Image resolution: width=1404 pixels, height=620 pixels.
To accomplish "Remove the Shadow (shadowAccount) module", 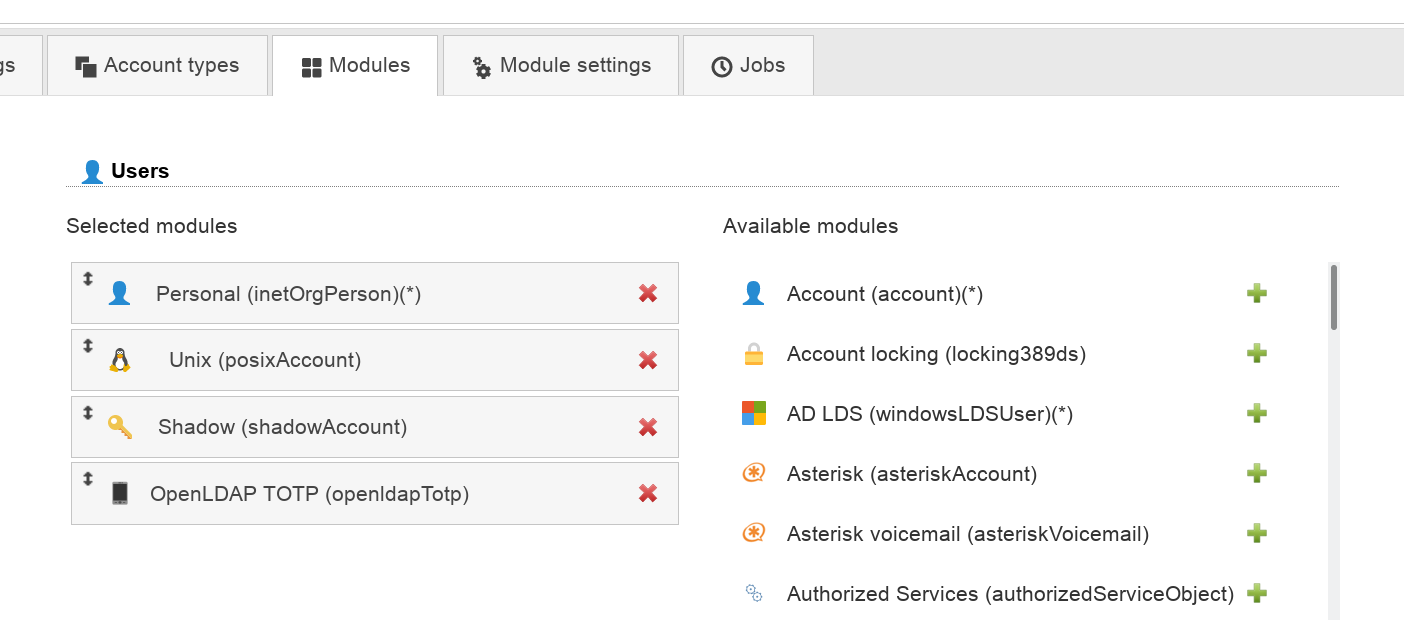I will click(648, 427).
